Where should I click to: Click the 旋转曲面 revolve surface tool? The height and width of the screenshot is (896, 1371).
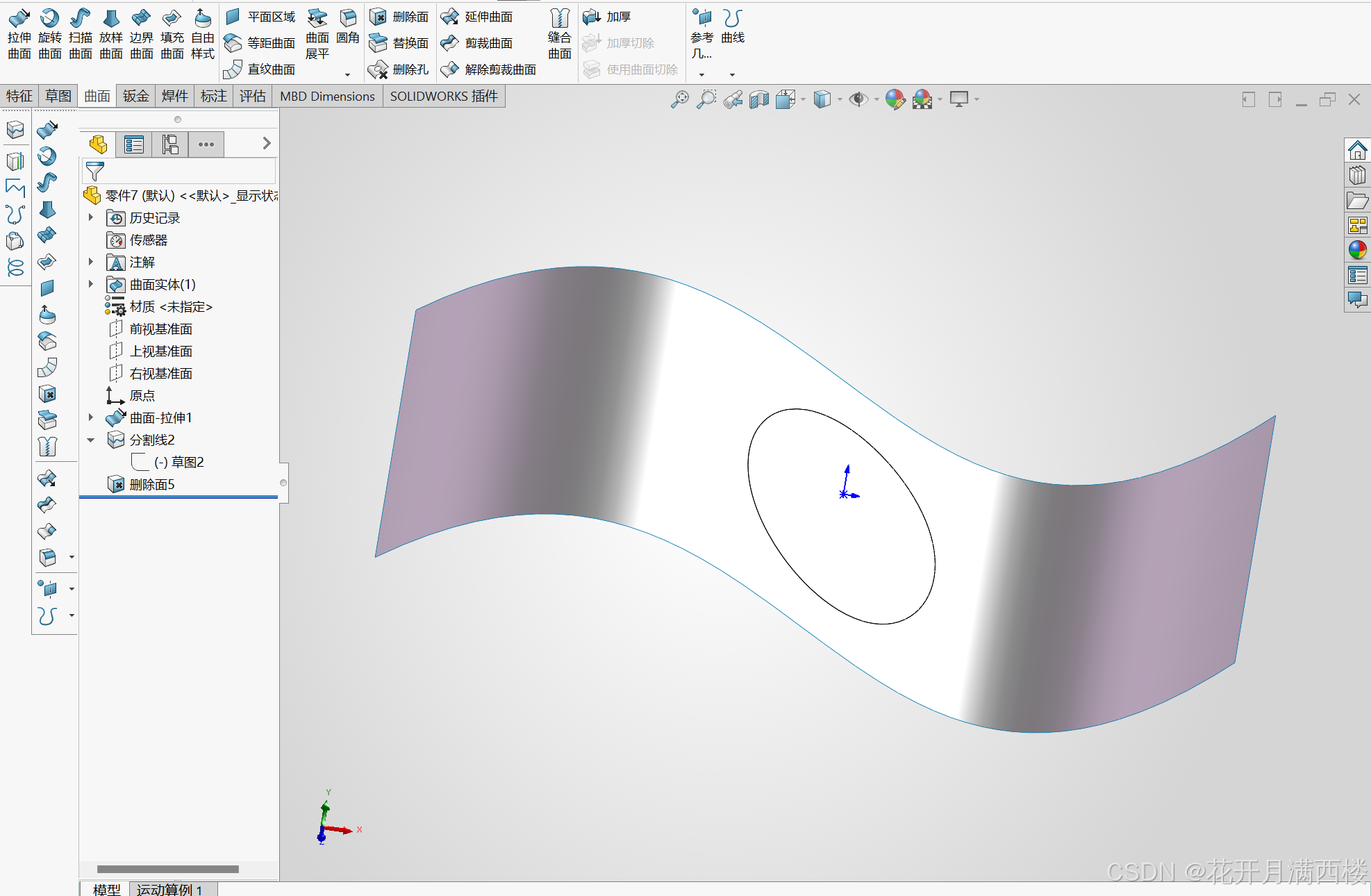point(50,35)
